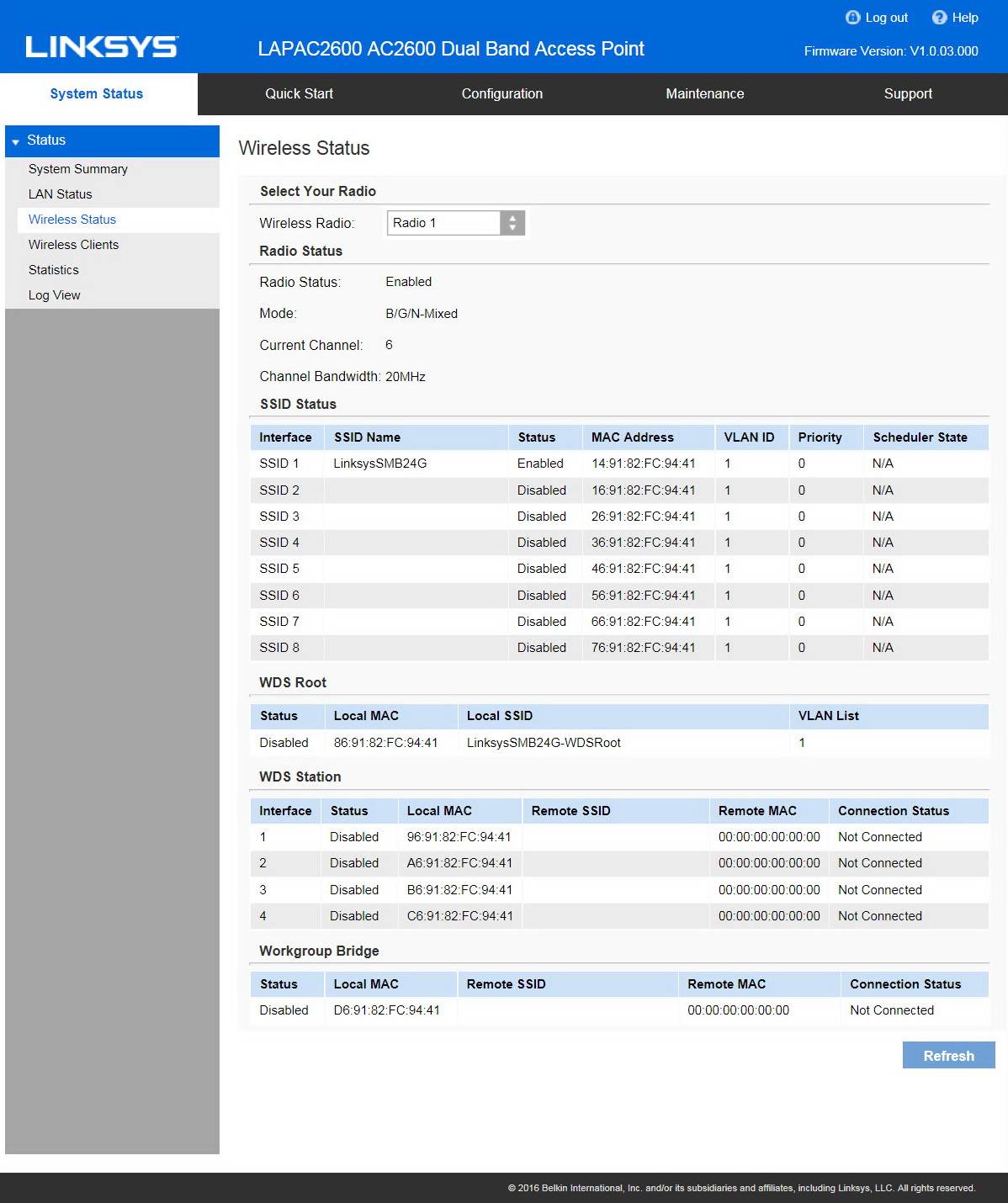Open Log View in the sidebar
The width and height of the screenshot is (1008, 1203).
point(55,295)
